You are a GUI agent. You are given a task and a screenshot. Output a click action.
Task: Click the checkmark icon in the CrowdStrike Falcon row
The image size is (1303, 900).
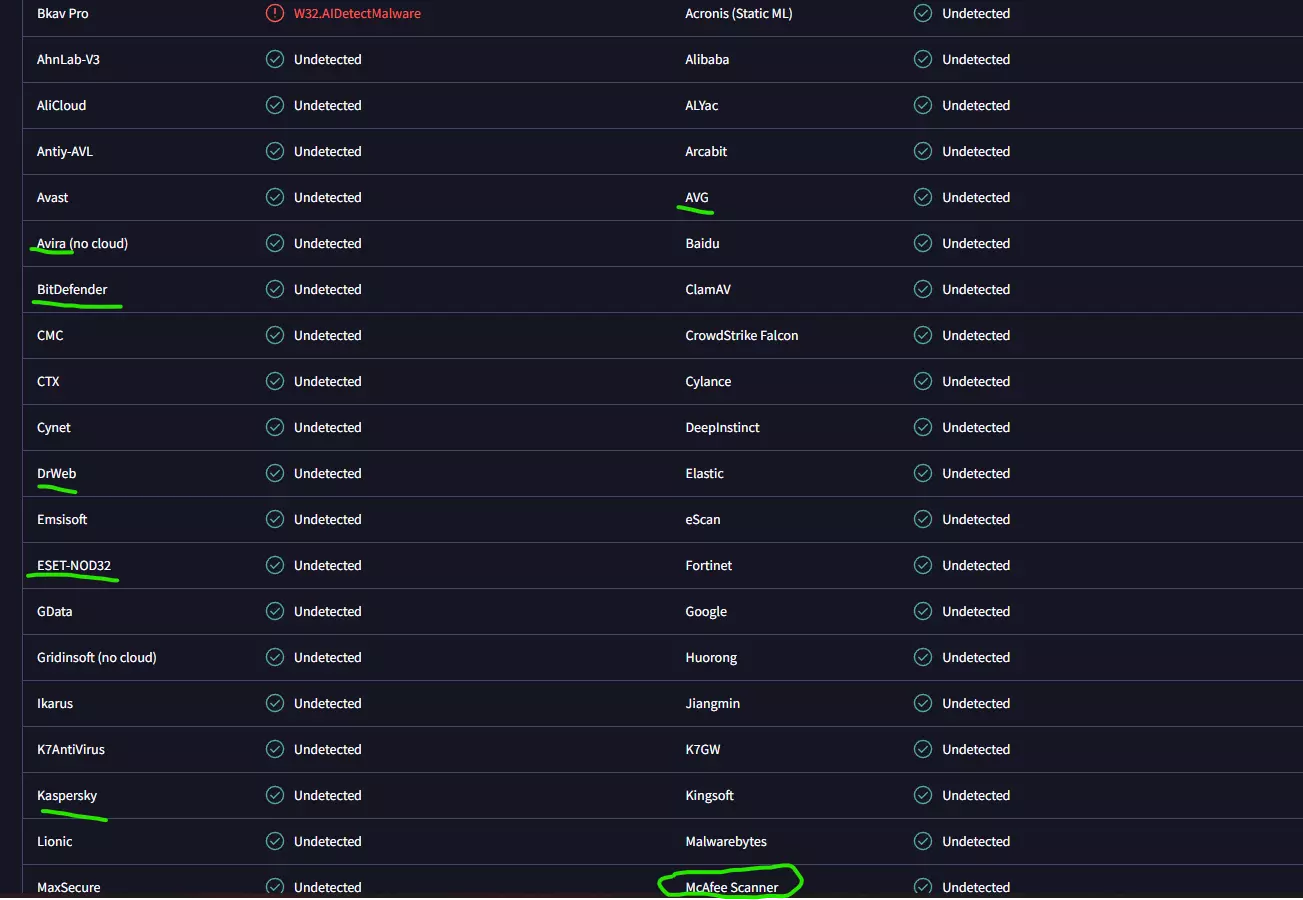pos(923,336)
